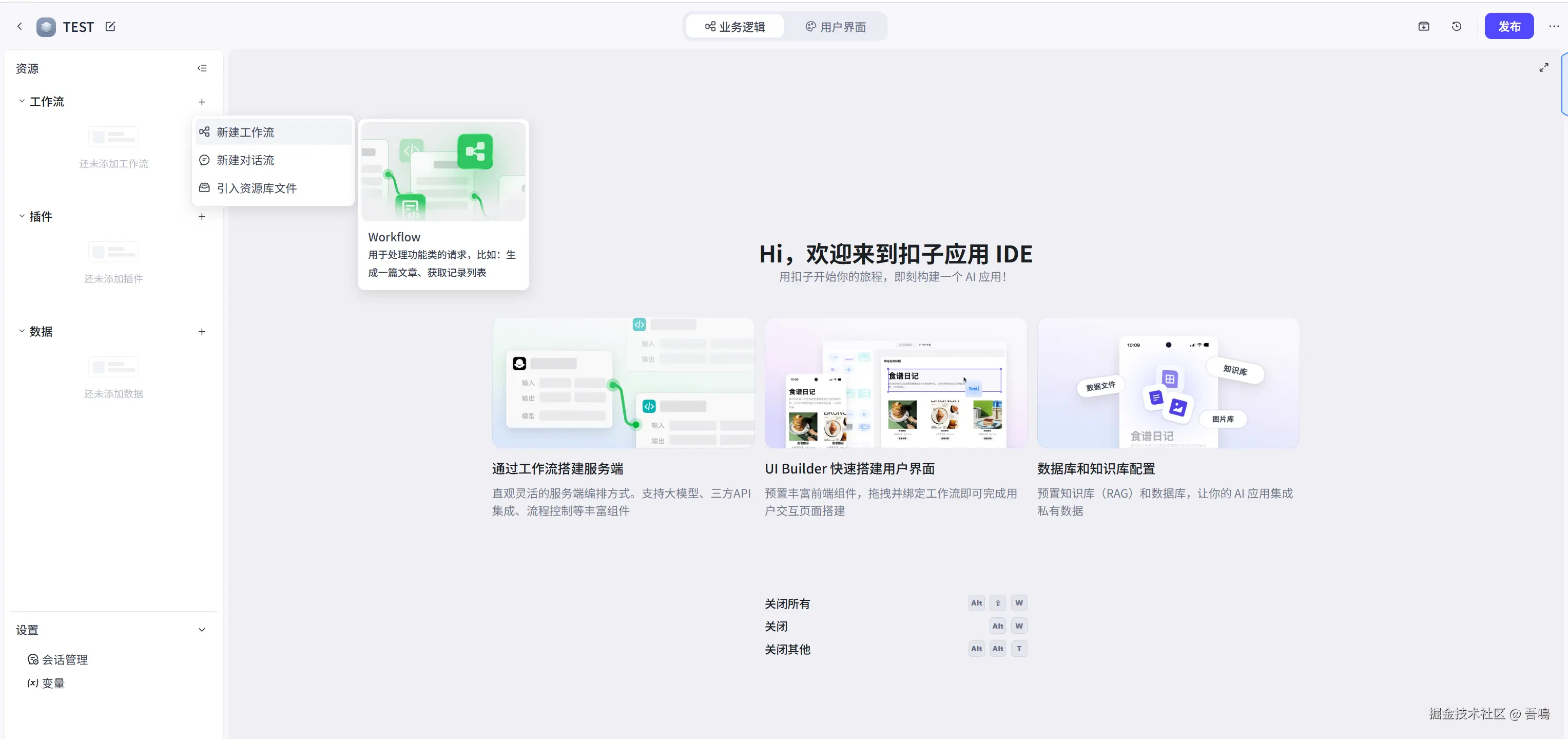Open 会话管理 in settings
The height and width of the screenshot is (739, 1568).
[x=64, y=660]
